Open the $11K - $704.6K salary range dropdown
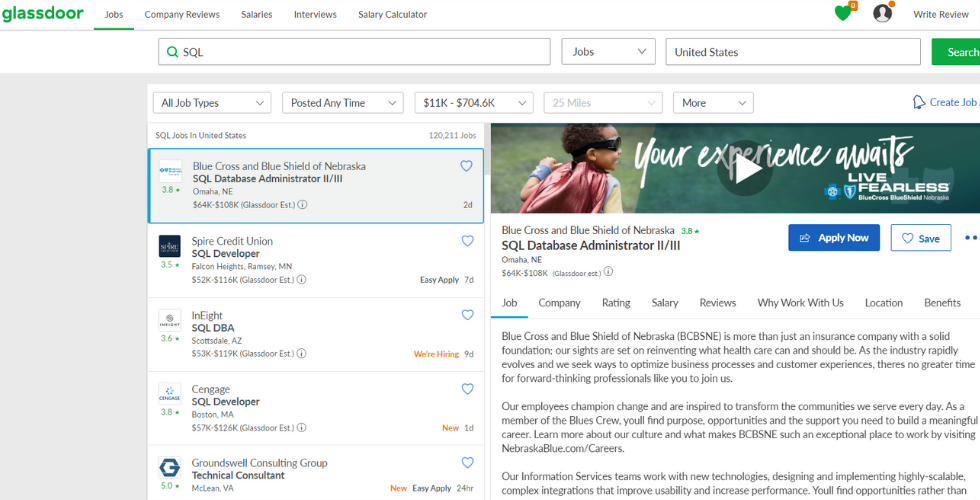This screenshot has height=500, width=980. click(474, 103)
